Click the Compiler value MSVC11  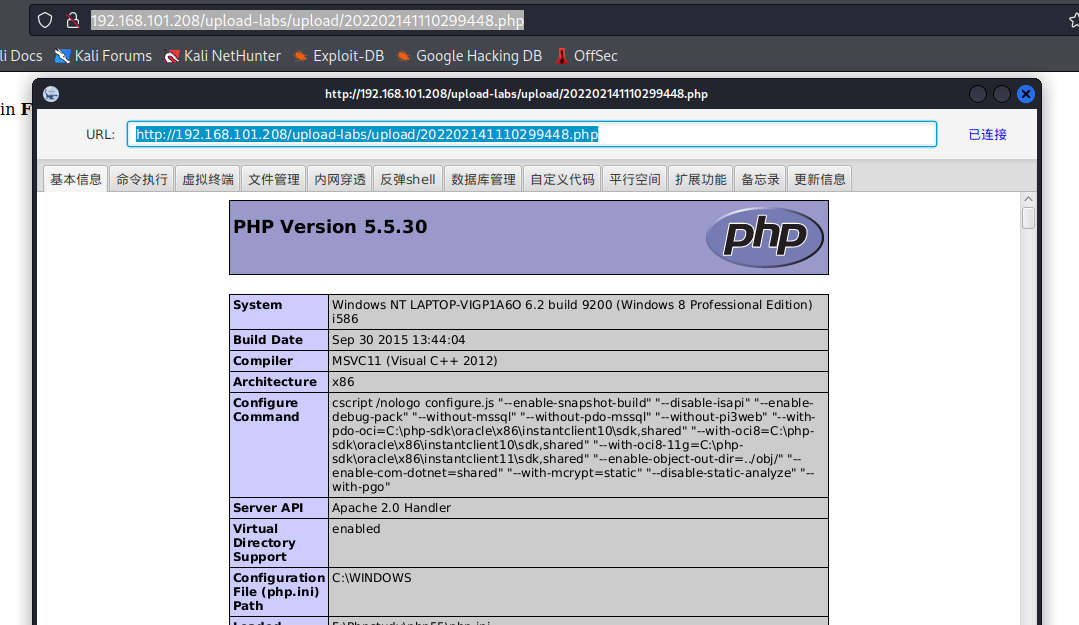(x=414, y=361)
